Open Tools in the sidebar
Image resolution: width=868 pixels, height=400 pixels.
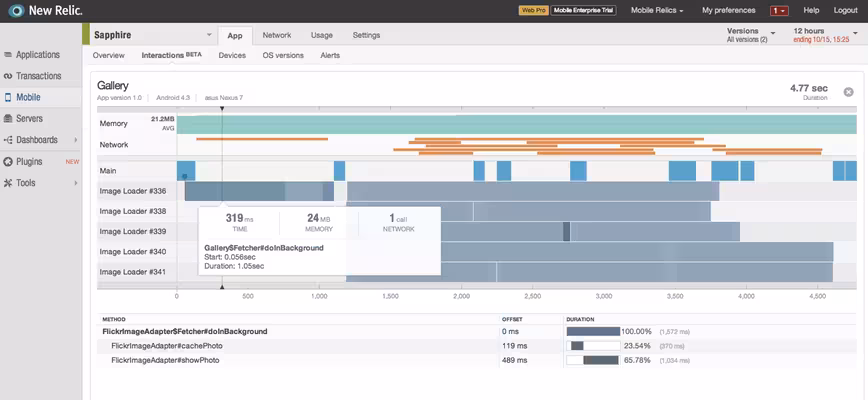click(25, 183)
